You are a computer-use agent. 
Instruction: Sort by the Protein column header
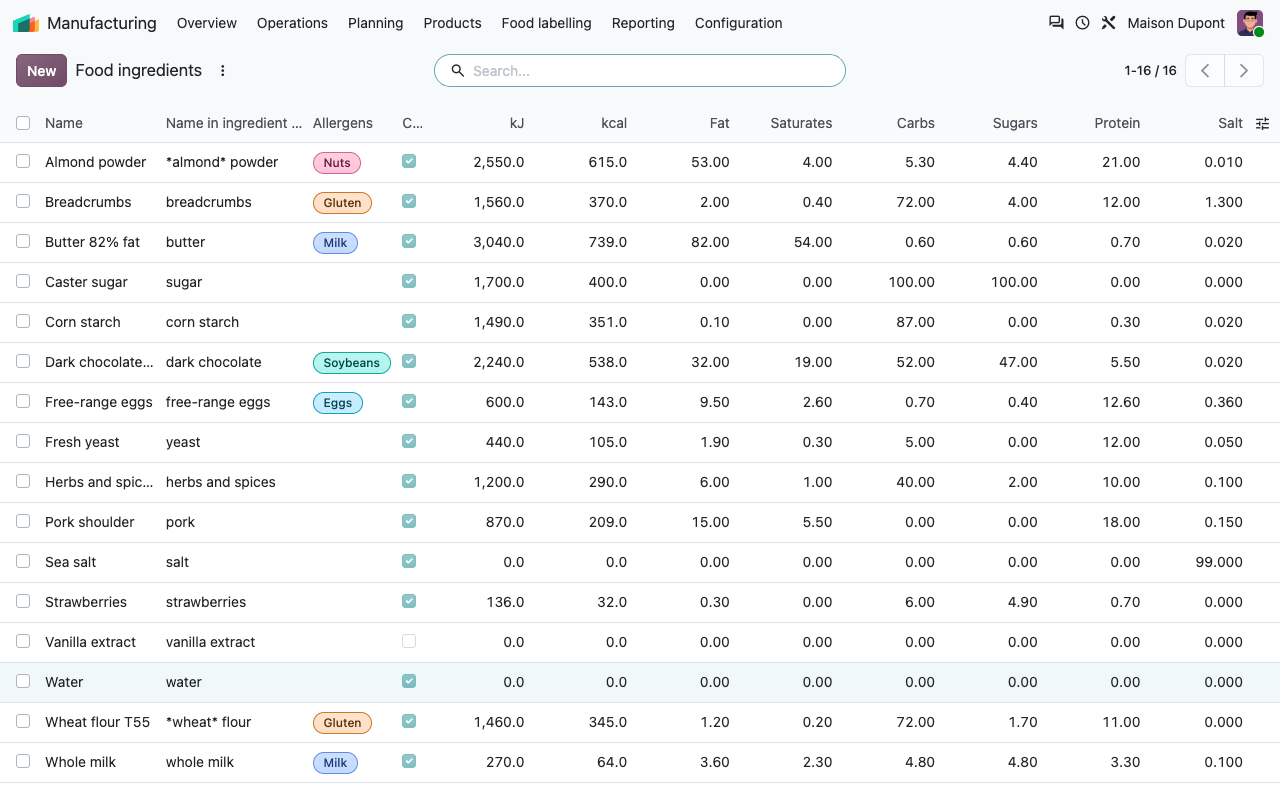[x=1117, y=123]
